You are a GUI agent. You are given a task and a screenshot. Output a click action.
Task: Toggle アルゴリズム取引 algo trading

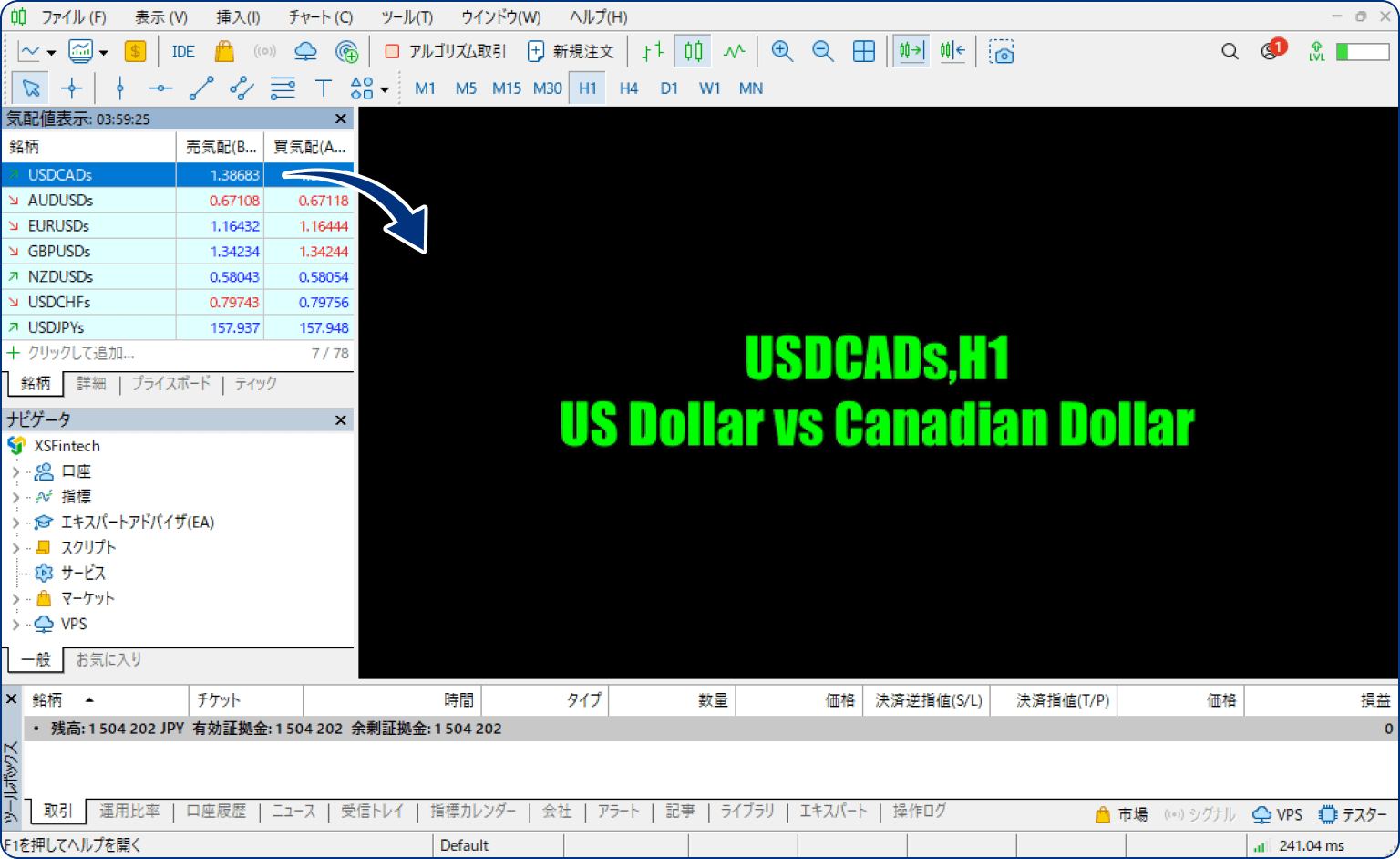(445, 52)
